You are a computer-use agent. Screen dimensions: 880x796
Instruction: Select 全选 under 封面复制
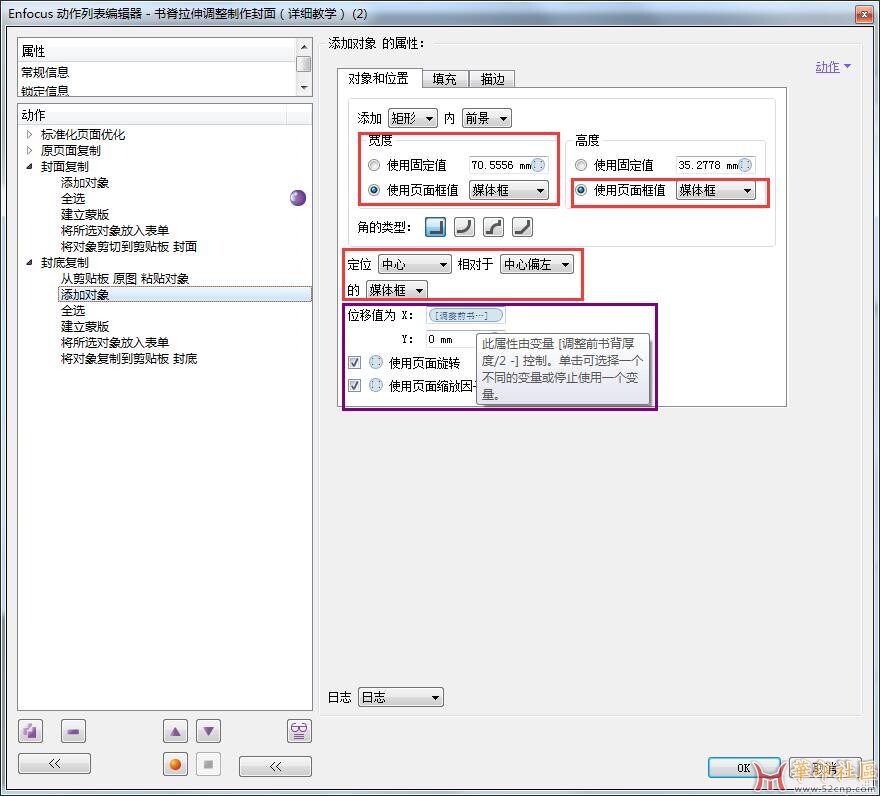coord(73,199)
